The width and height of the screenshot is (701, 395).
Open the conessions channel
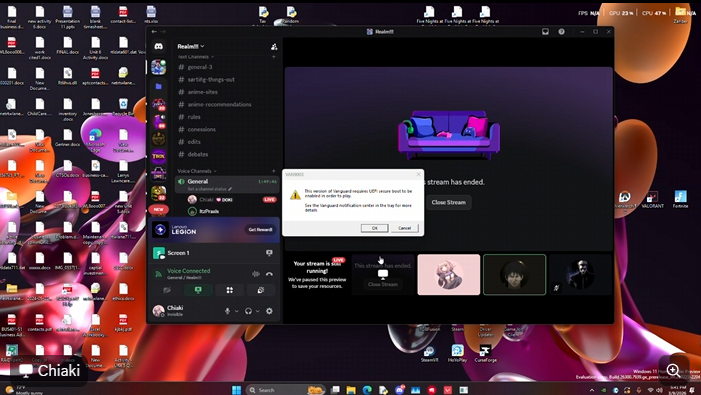[227, 129]
